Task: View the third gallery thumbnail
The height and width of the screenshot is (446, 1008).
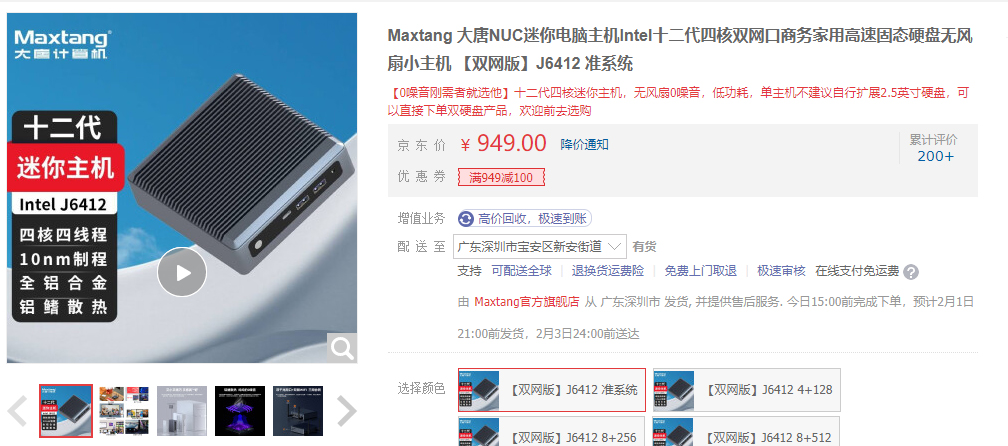Action: pos(182,411)
